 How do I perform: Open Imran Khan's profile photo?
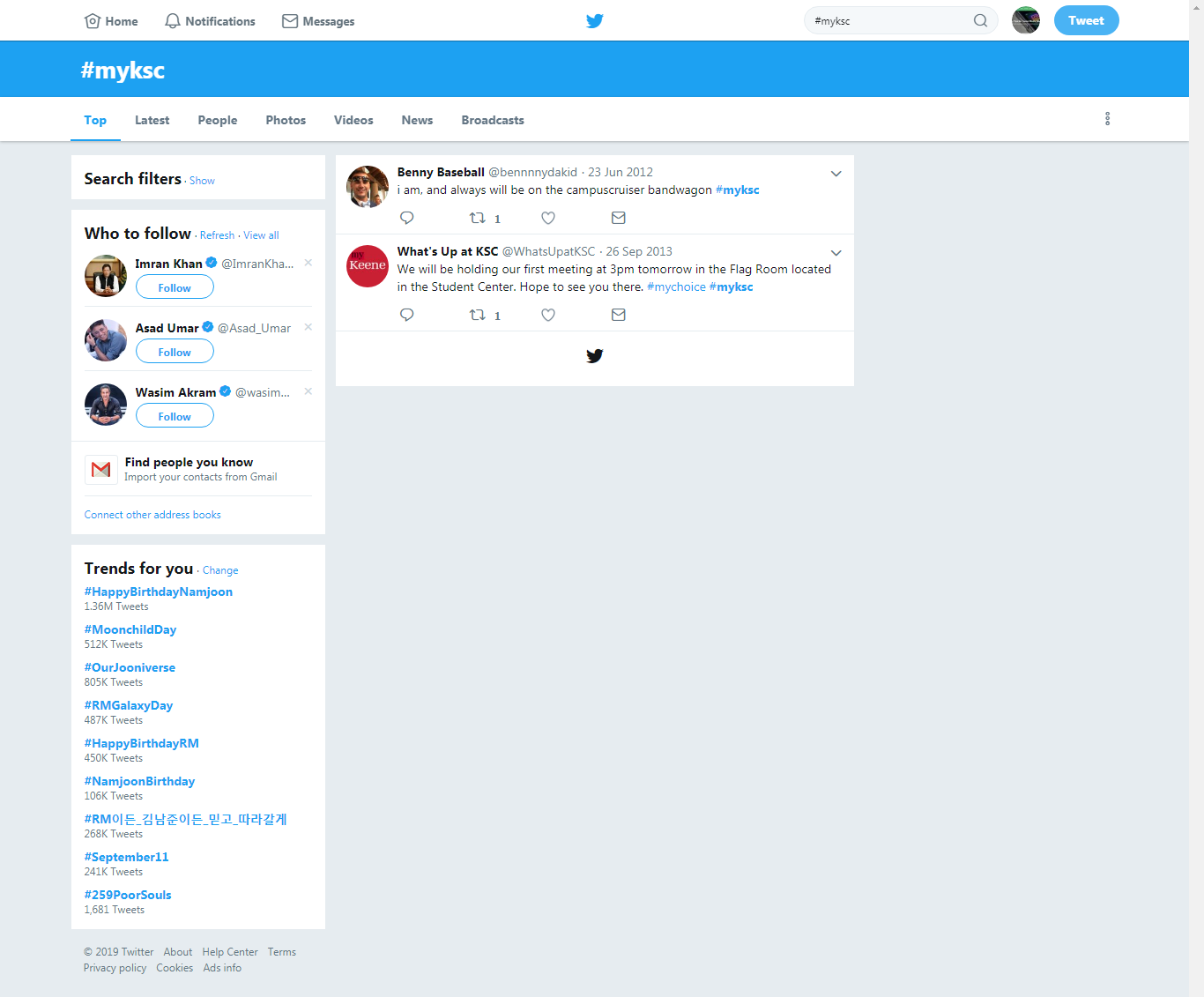pos(106,276)
